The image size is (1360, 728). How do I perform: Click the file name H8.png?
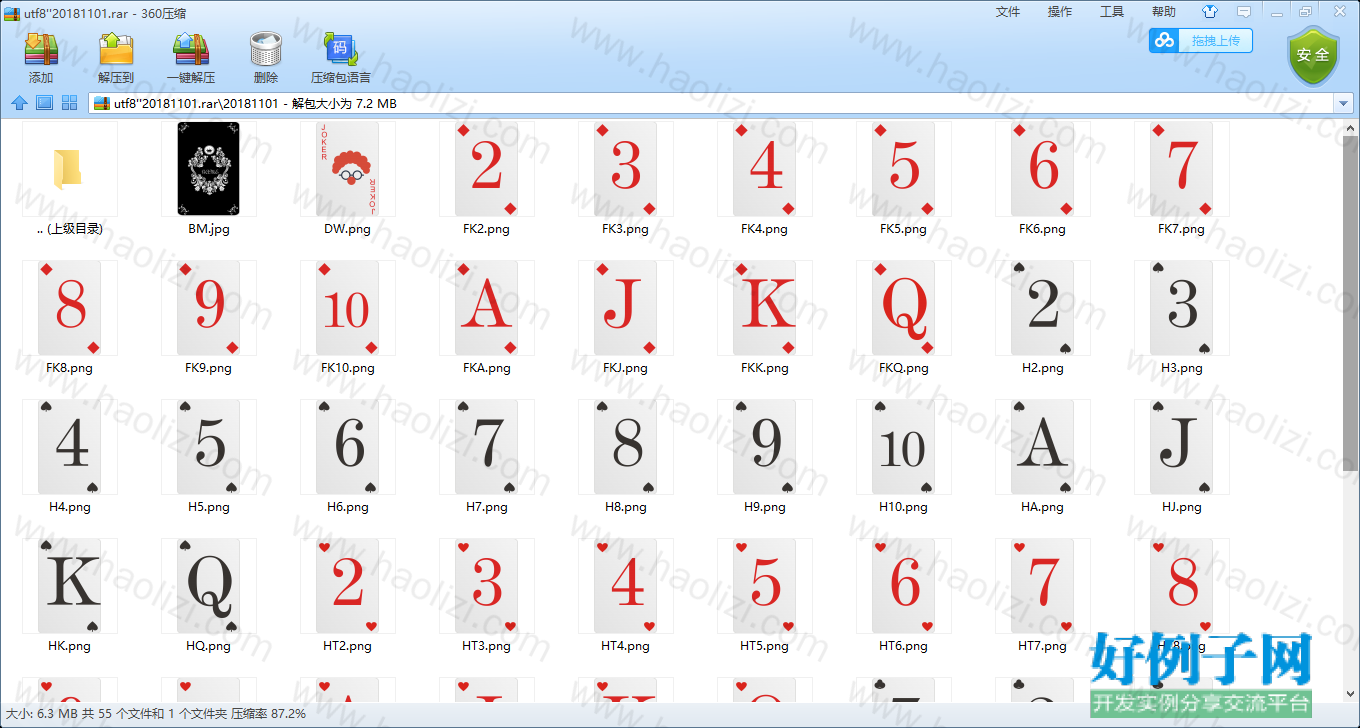(x=626, y=507)
